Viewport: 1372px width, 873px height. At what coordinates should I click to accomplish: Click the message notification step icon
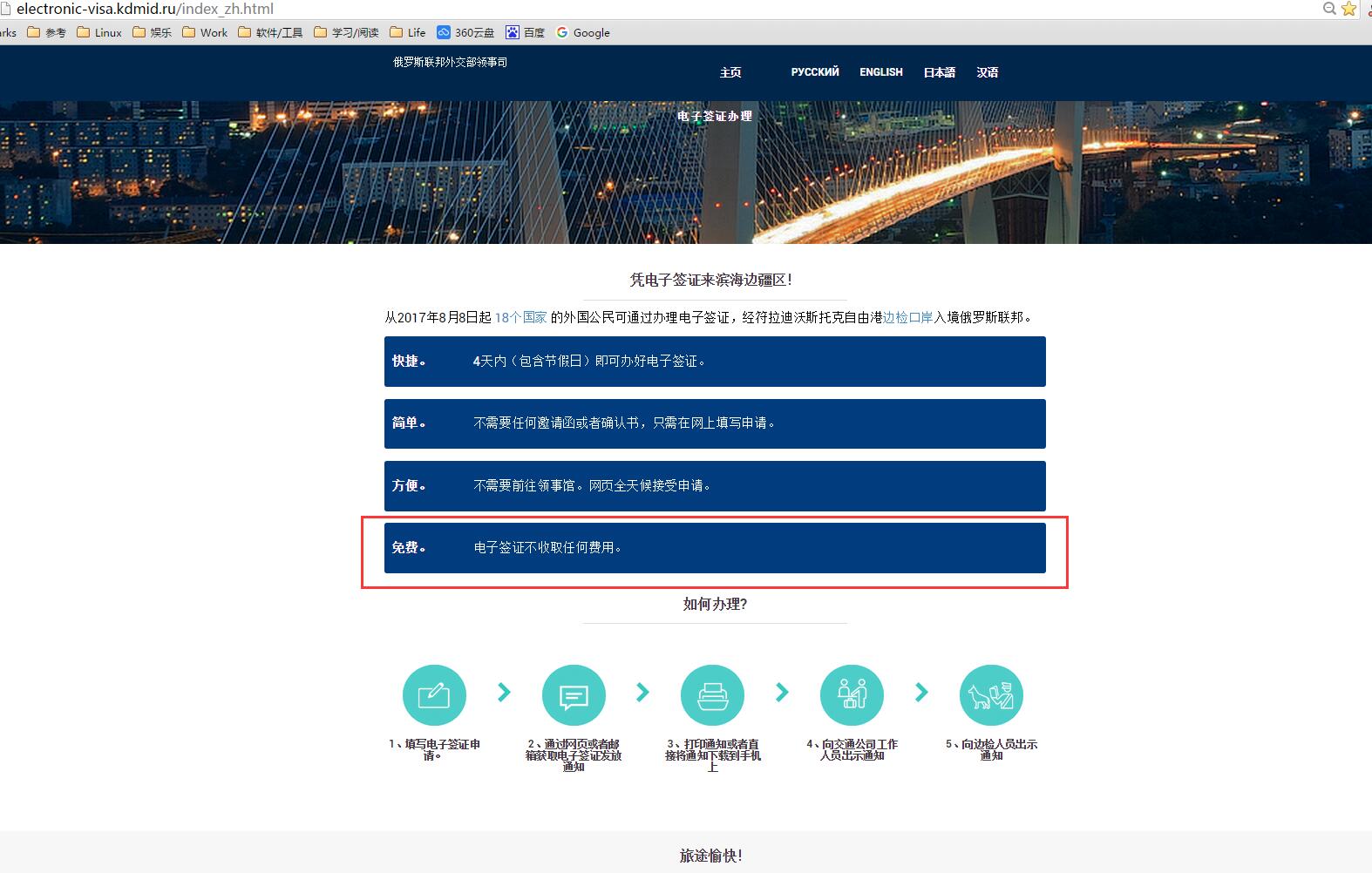[574, 695]
